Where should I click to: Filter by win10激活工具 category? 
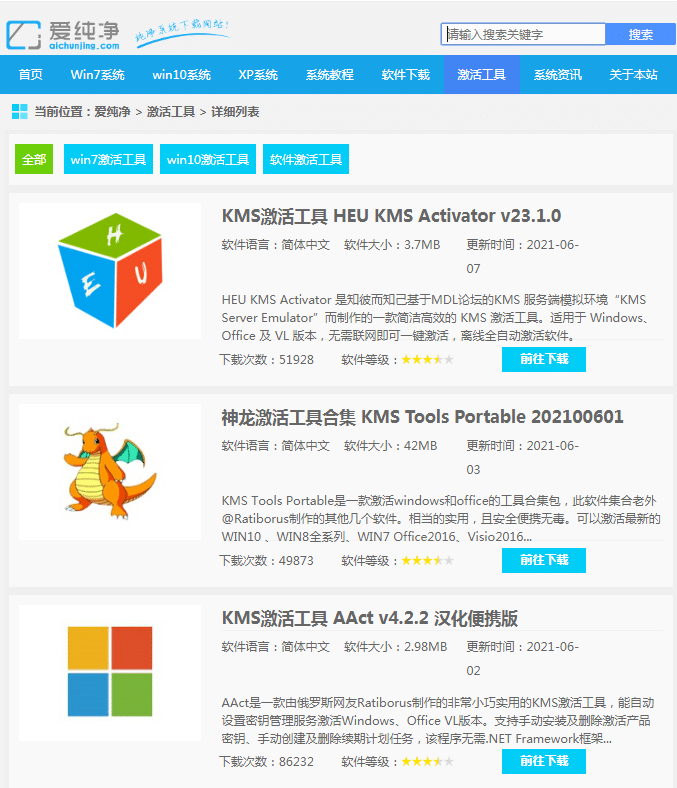tap(208, 160)
